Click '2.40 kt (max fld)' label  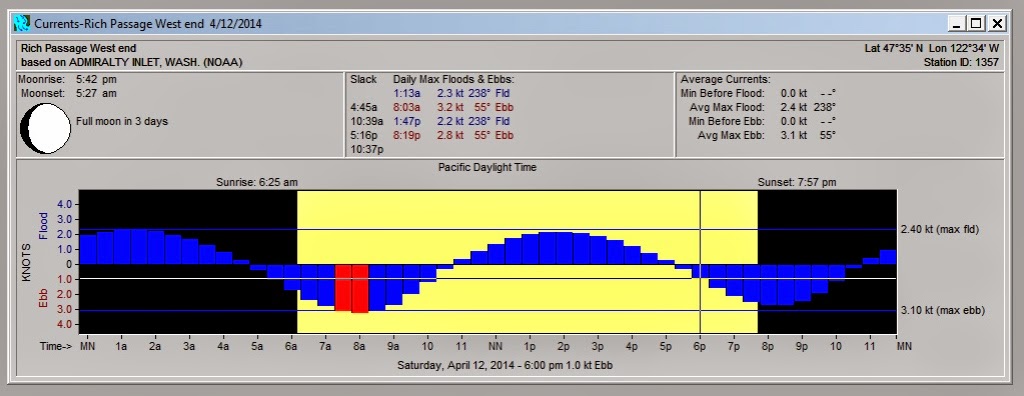(x=940, y=229)
